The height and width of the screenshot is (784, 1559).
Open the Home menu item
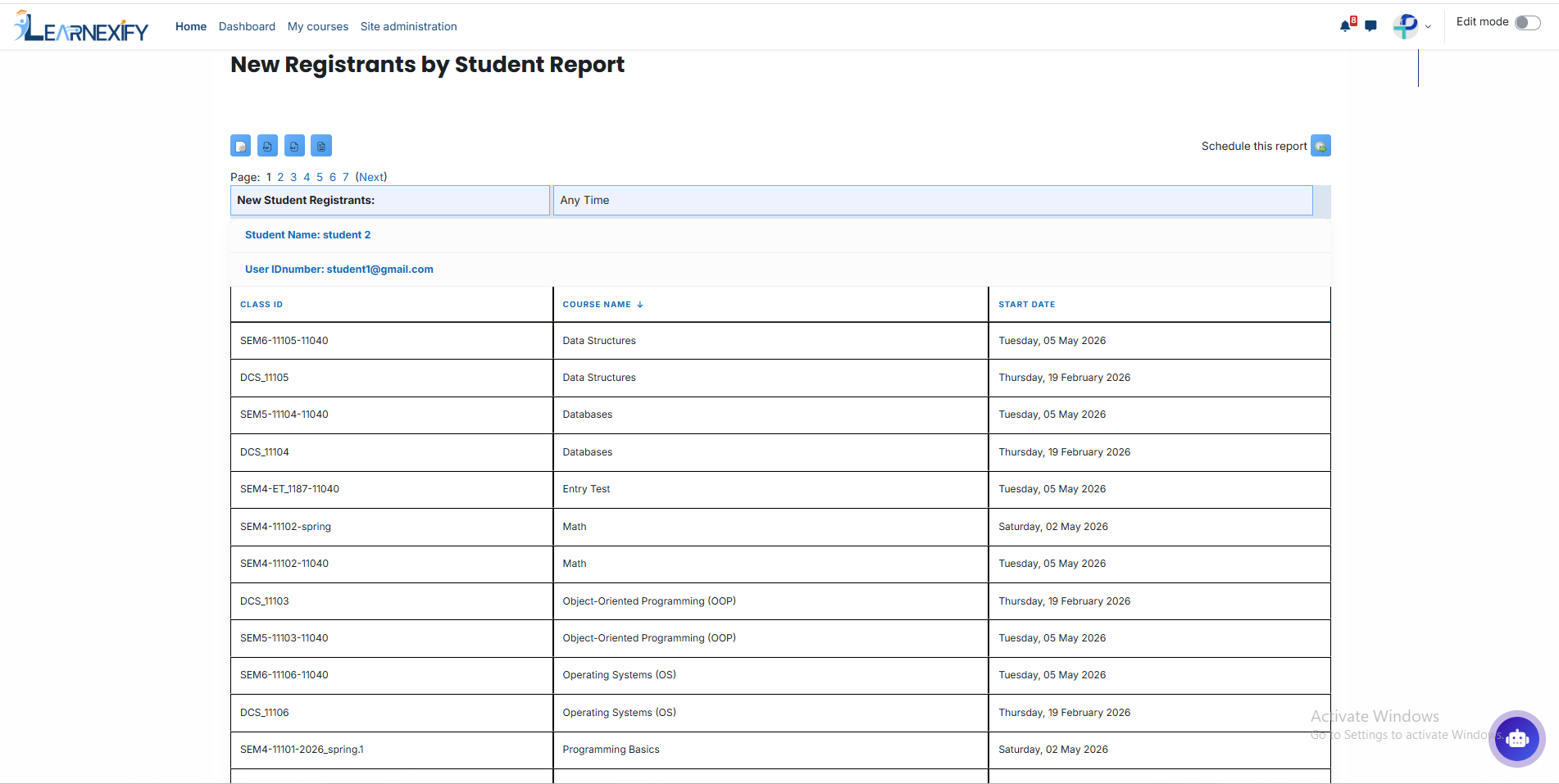(x=191, y=26)
